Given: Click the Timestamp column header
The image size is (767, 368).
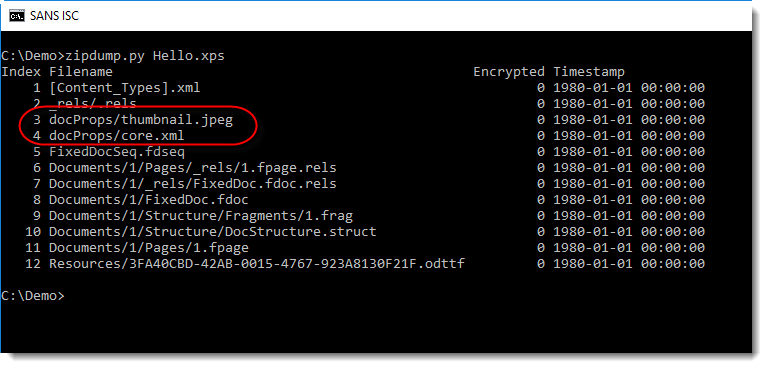Looking at the screenshot, I should click(x=589, y=72).
